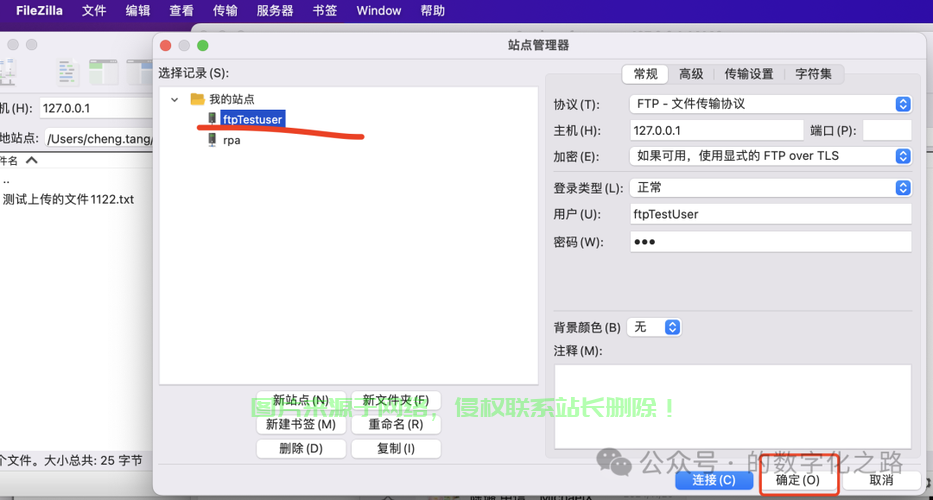Screen dimensions: 933x500
Task: Click the 删除 (D) button
Action: pos(301,449)
